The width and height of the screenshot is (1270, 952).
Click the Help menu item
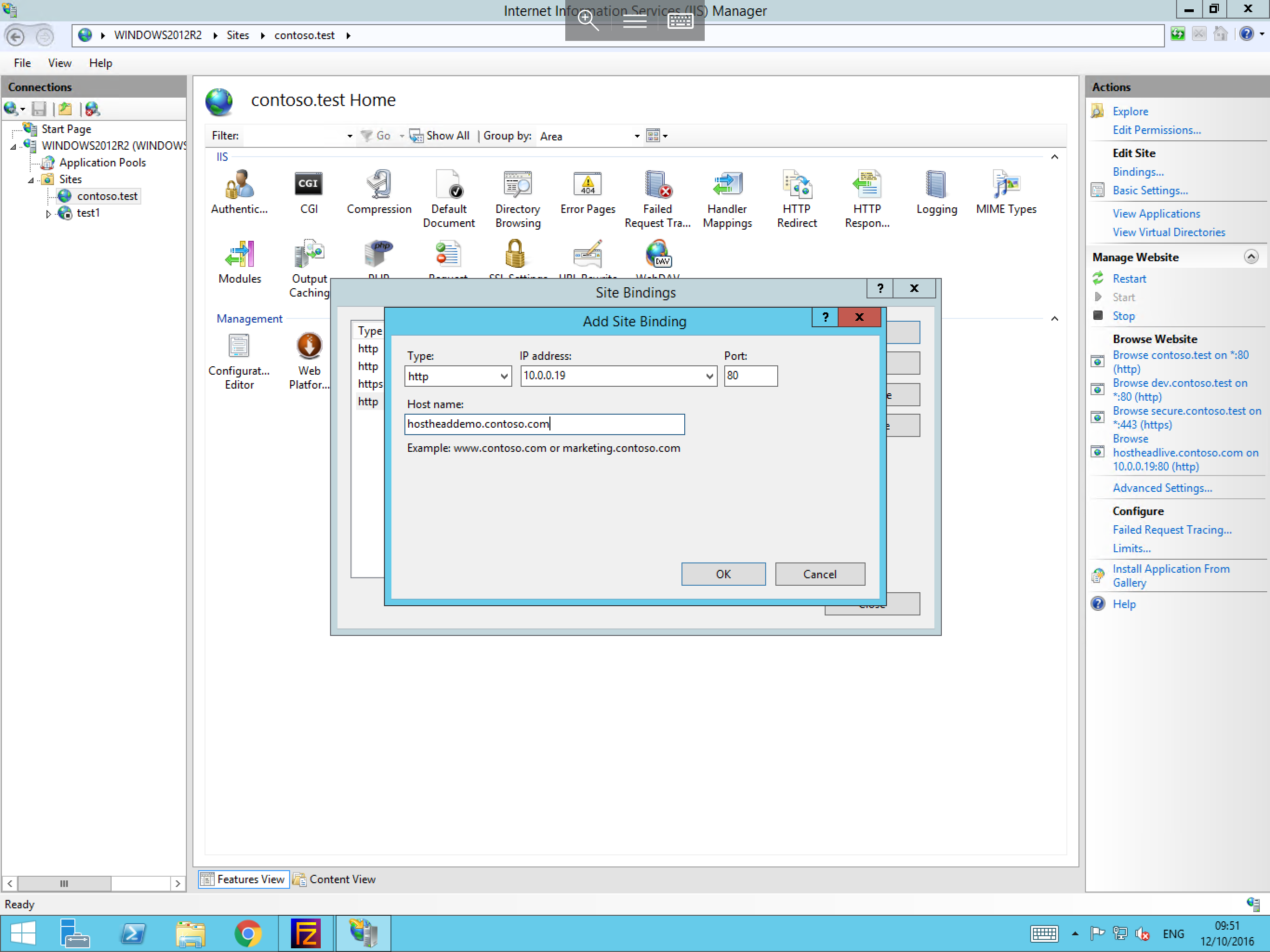tap(100, 63)
